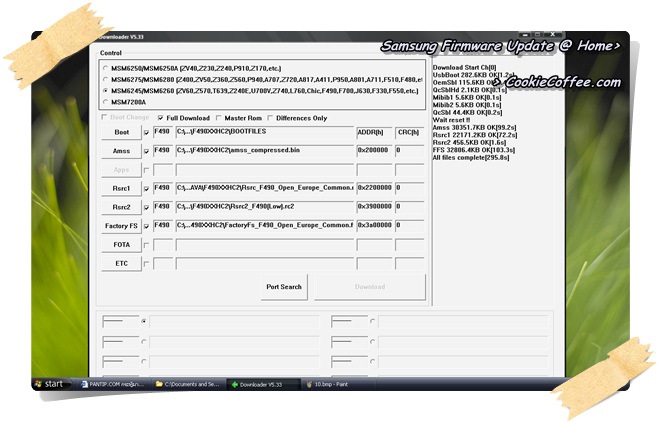This screenshot has width=661, height=422.
Task: Switch to Downloader V5.33 taskbar item
Action: pyautogui.click(x=263, y=384)
